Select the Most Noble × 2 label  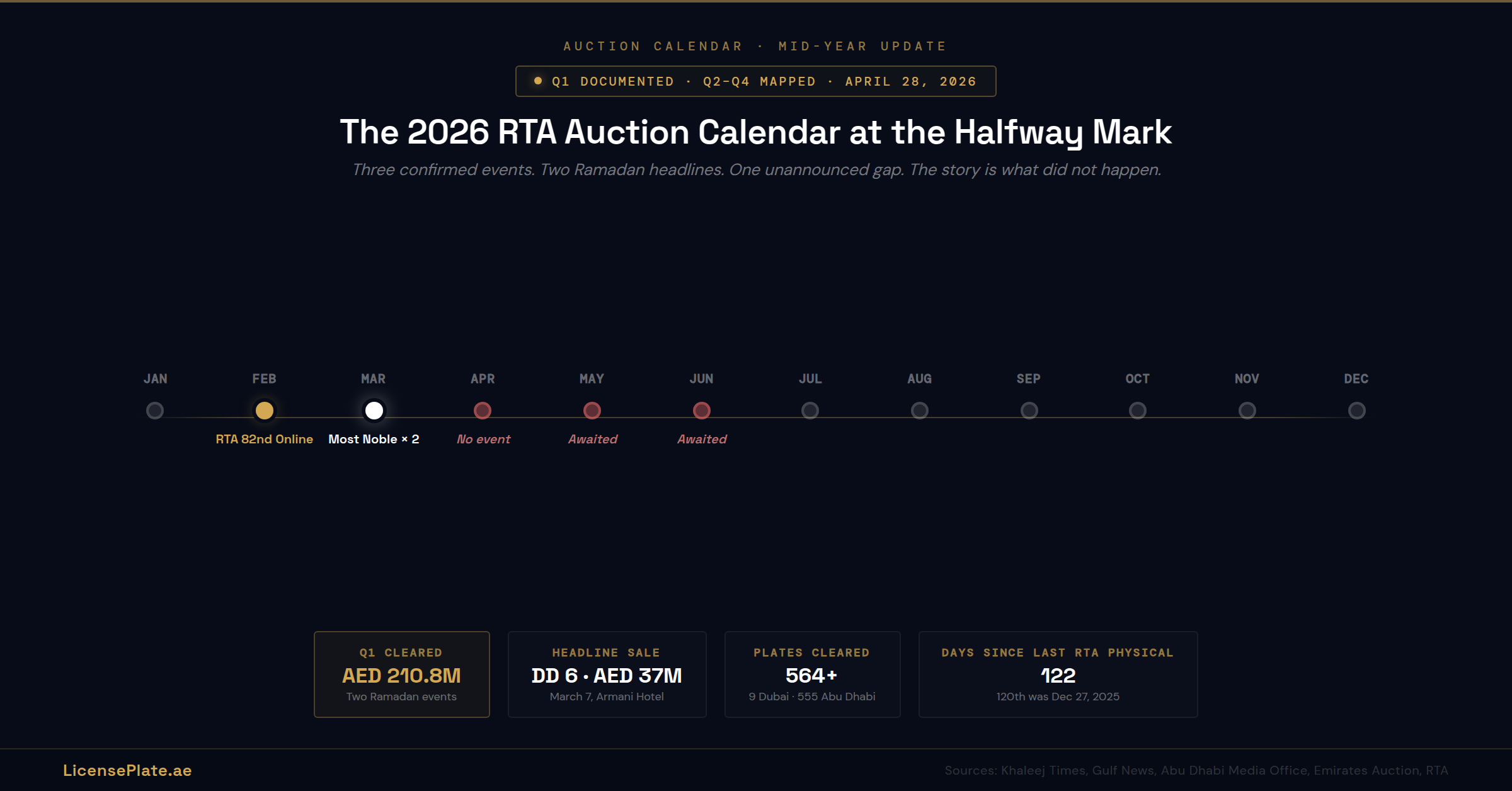tap(374, 439)
